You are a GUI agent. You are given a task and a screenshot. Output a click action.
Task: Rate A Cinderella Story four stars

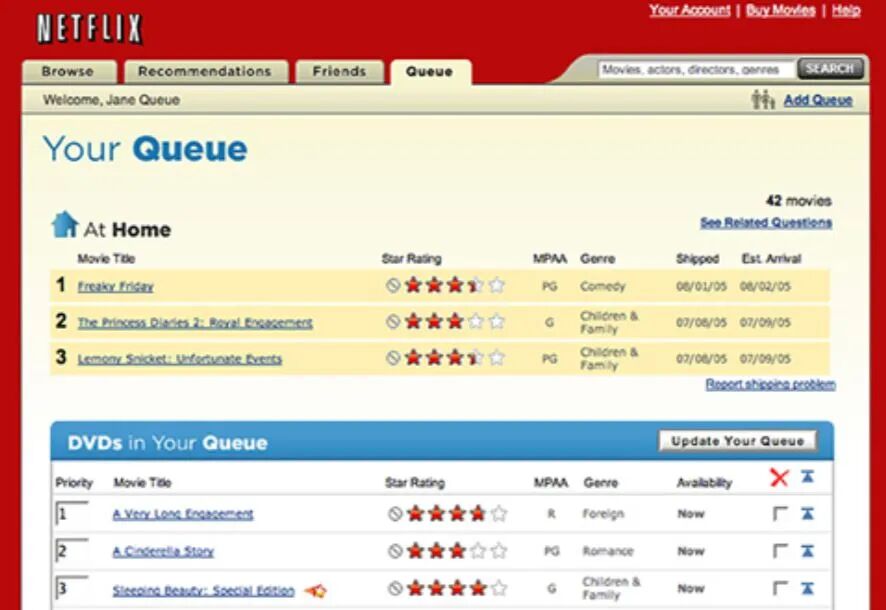click(478, 550)
